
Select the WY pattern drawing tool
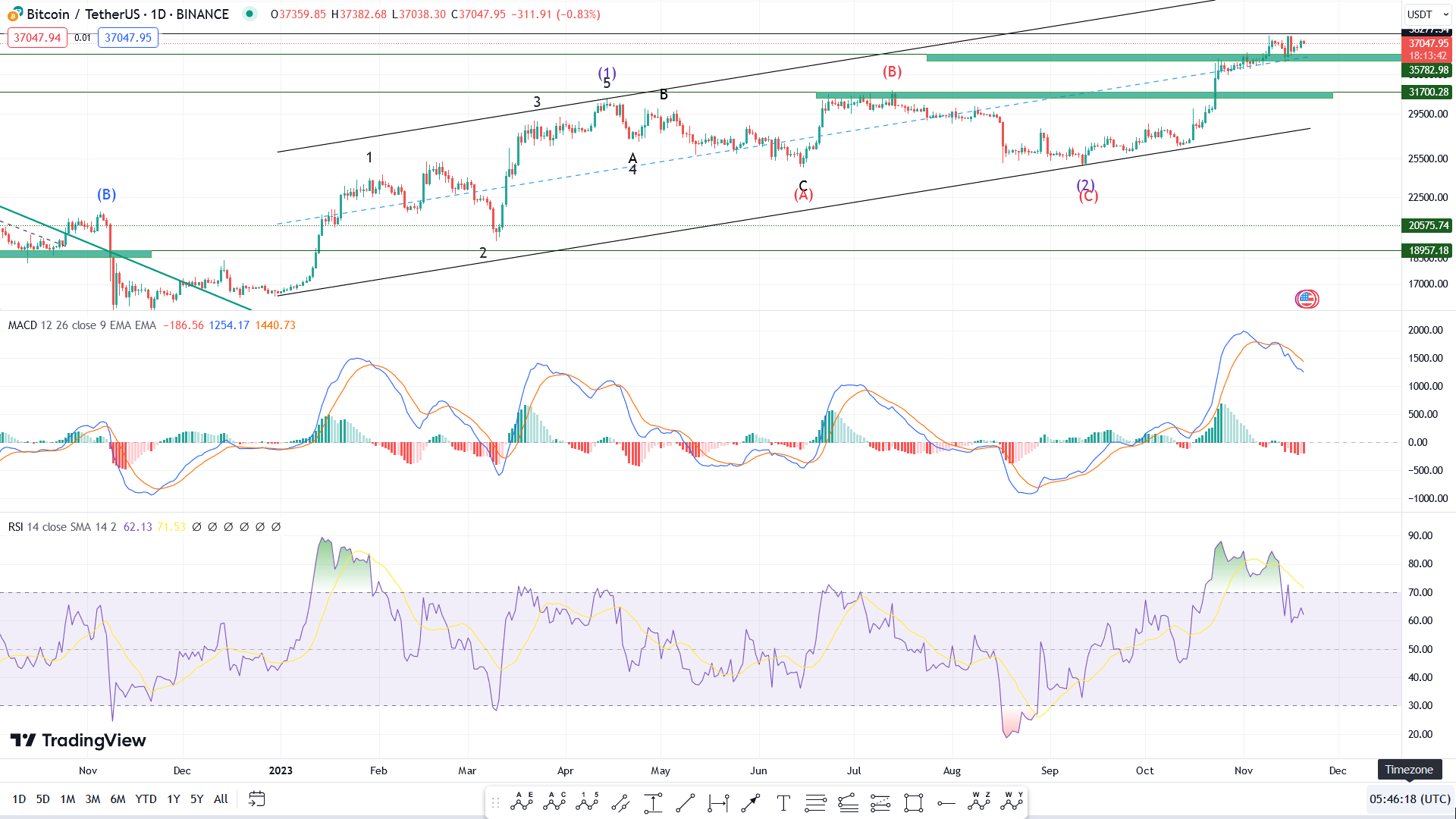click(1011, 802)
